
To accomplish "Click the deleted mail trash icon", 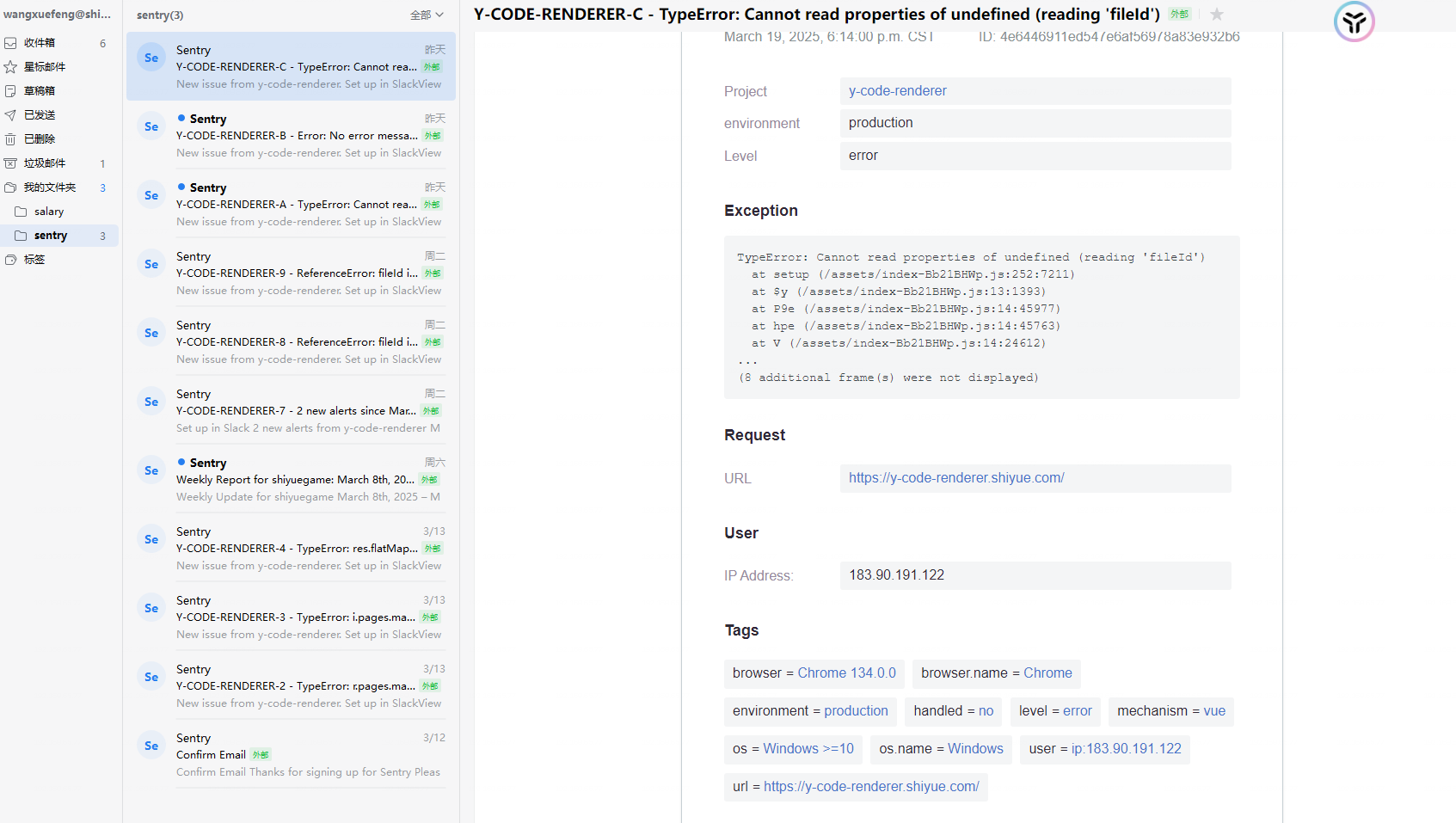I will [x=10, y=139].
